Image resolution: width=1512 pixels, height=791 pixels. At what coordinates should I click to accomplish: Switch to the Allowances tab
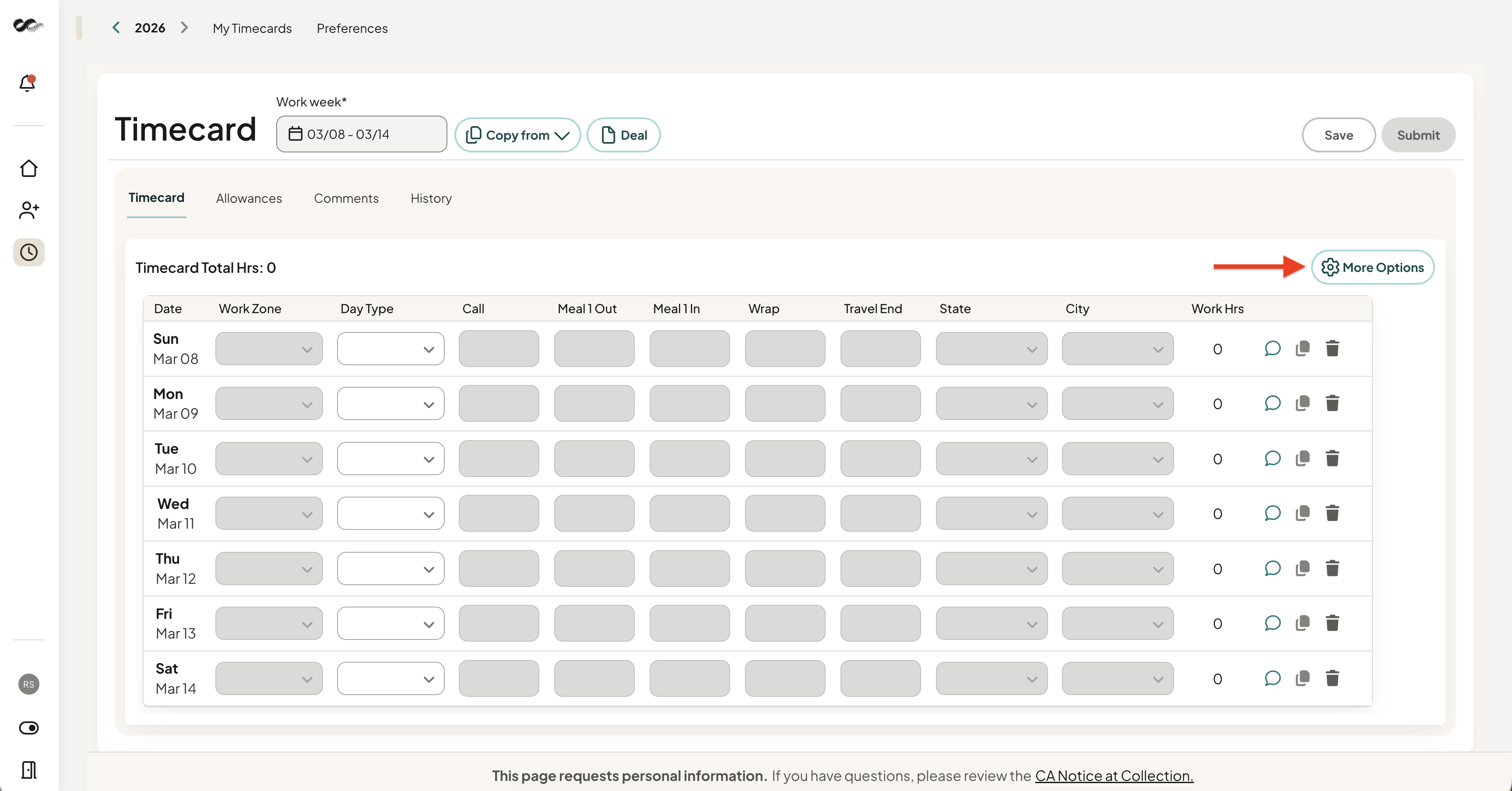(x=249, y=198)
